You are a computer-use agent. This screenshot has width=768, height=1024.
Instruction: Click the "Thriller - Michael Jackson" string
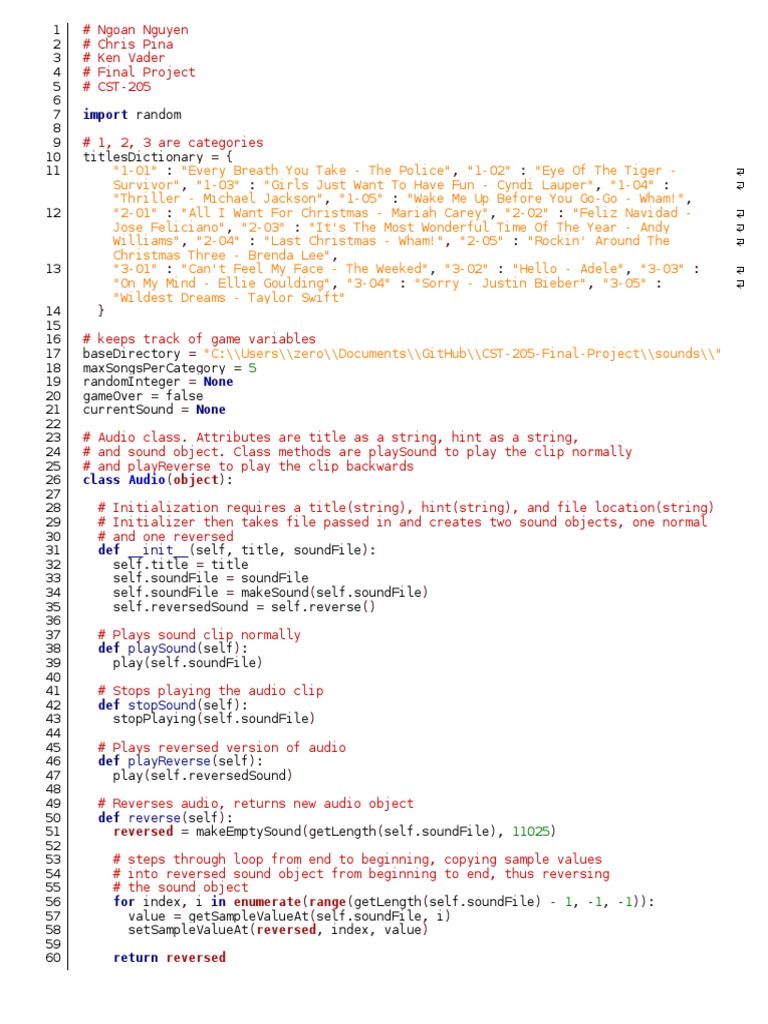pyautogui.click(x=218, y=199)
